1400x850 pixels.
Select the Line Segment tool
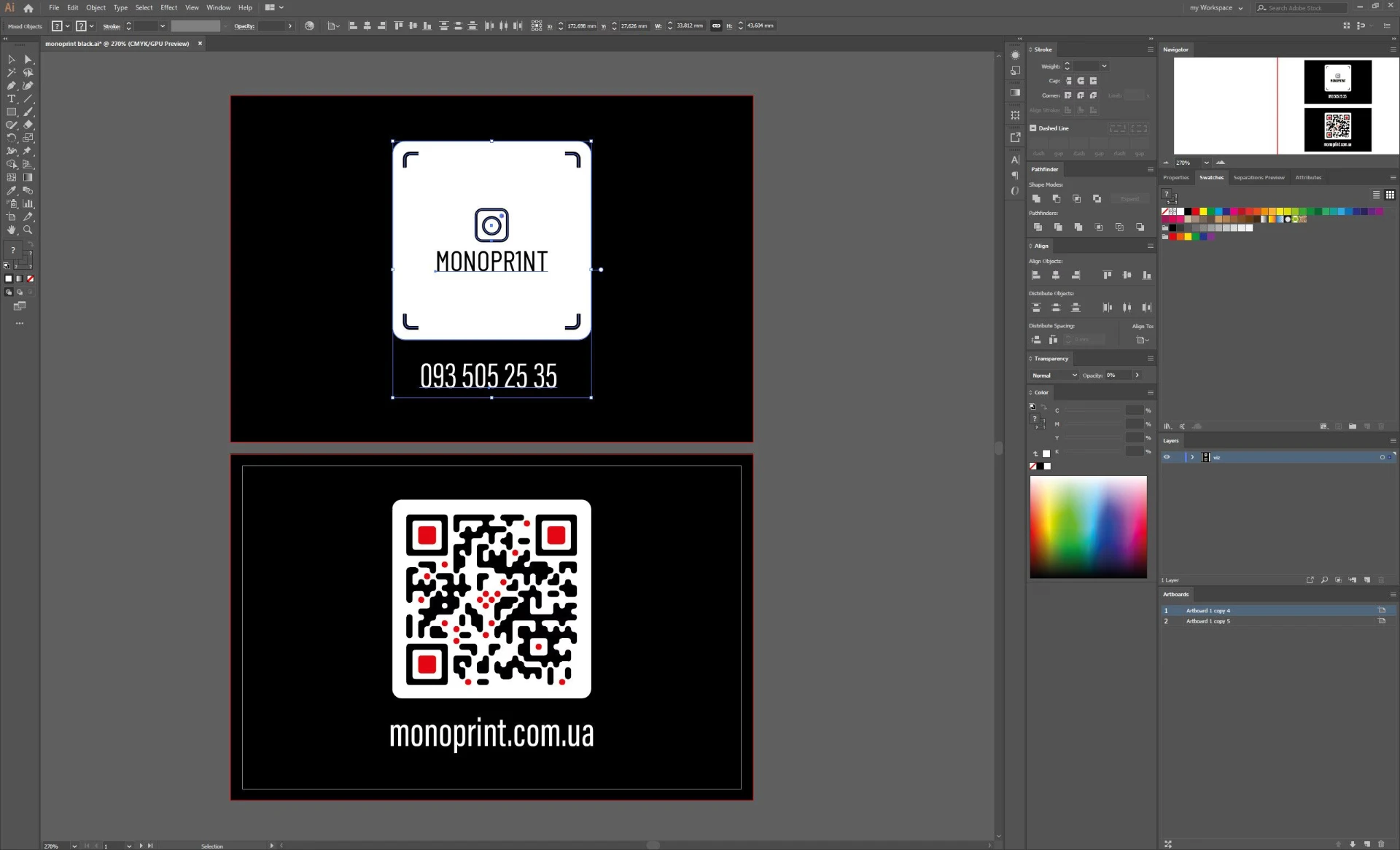pyautogui.click(x=28, y=99)
